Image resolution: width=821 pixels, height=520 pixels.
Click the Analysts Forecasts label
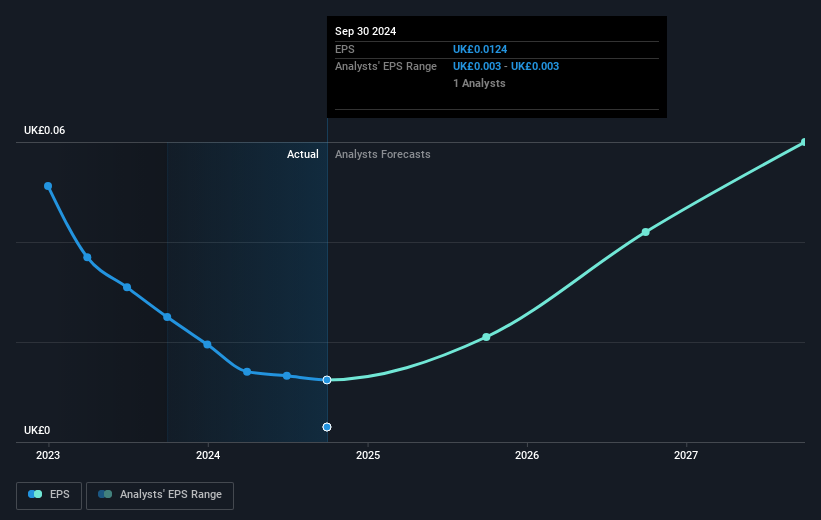click(383, 154)
